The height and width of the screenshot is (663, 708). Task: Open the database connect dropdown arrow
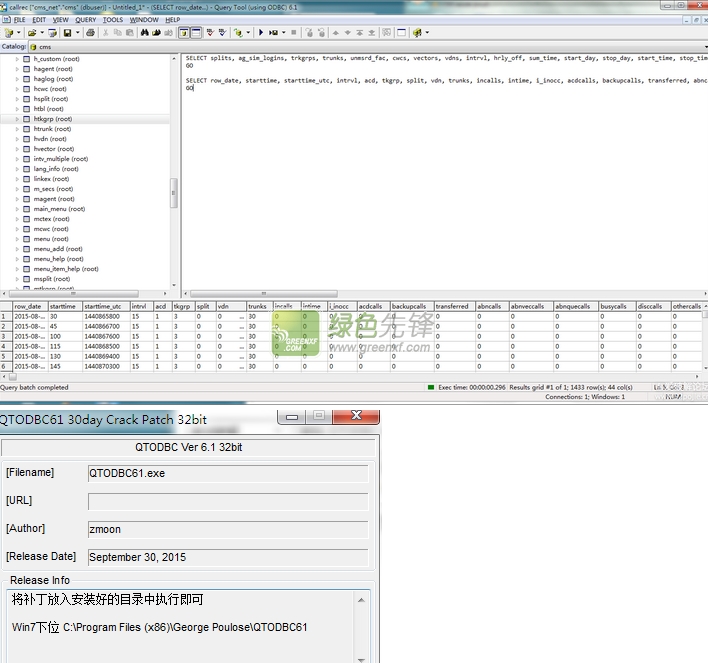248,33
